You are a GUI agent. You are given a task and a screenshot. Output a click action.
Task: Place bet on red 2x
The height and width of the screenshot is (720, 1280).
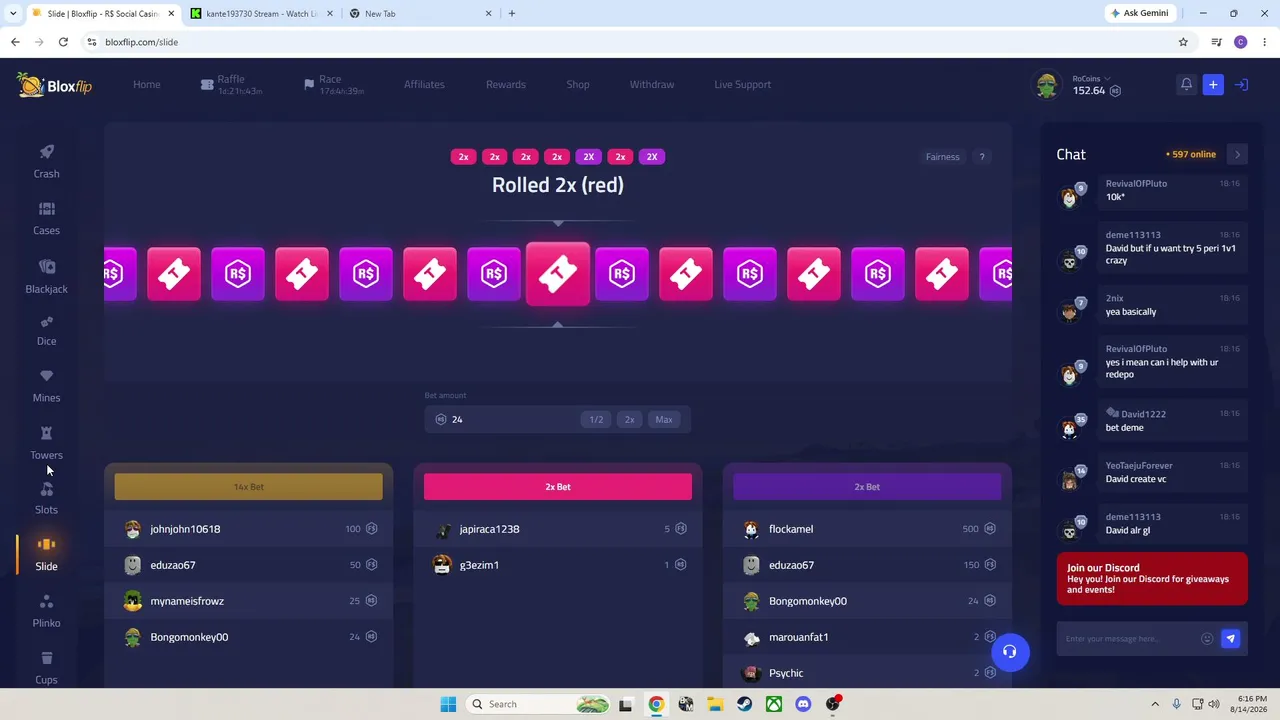(558, 487)
